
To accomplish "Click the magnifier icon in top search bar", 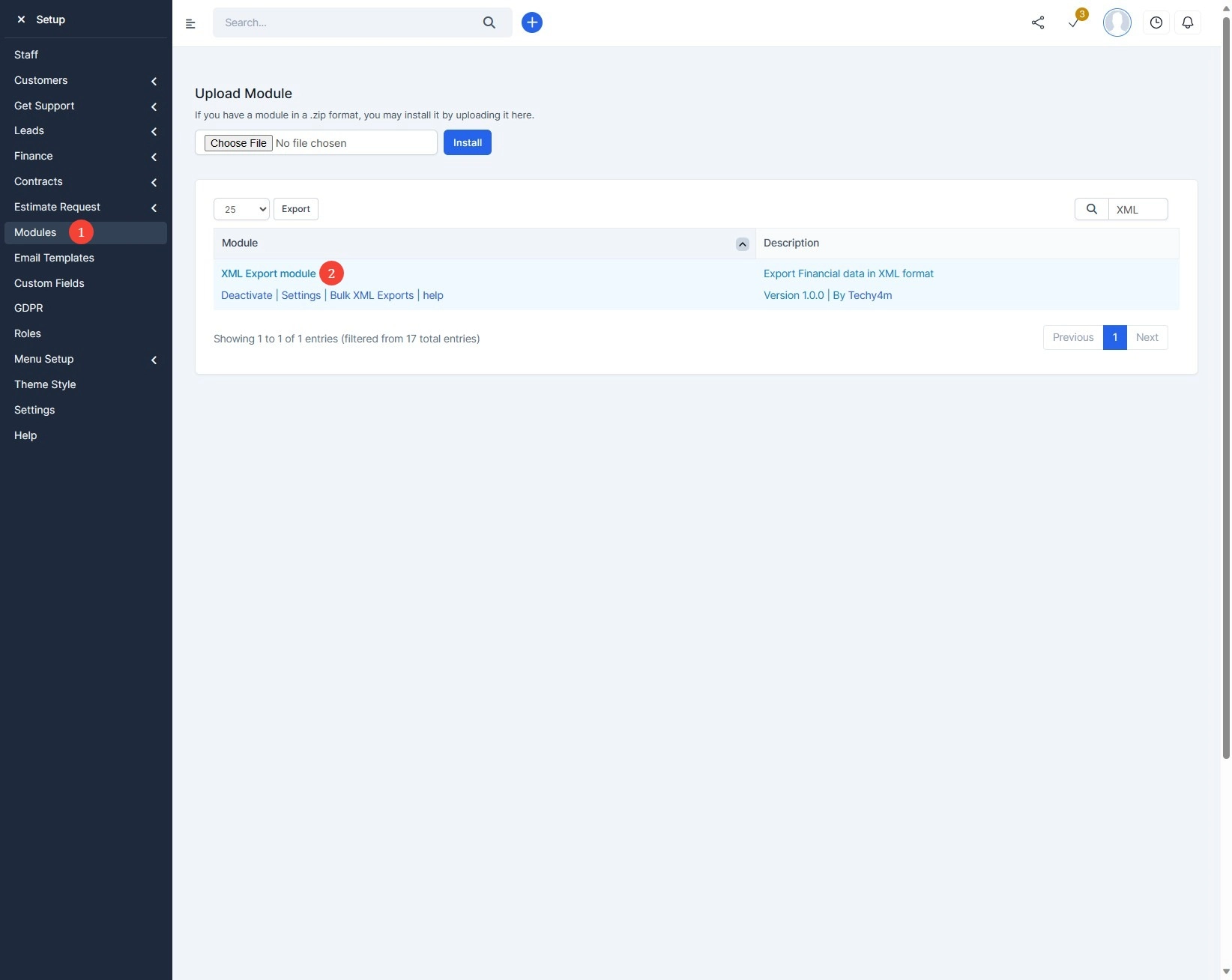I will [x=489, y=22].
